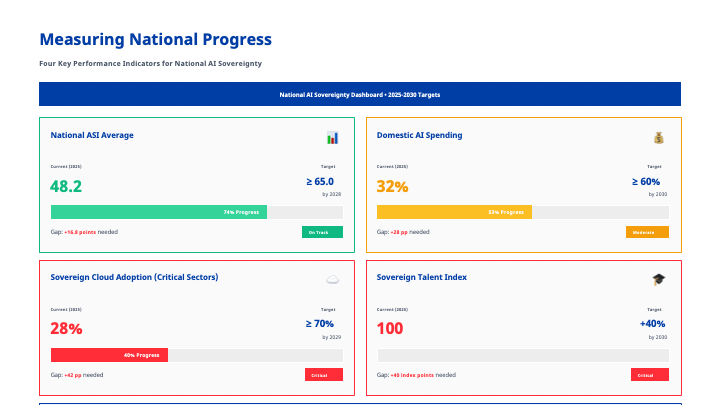Click the yellow 53% Progress bar
Viewport: 720px width, 405px height.
(x=454, y=212)
